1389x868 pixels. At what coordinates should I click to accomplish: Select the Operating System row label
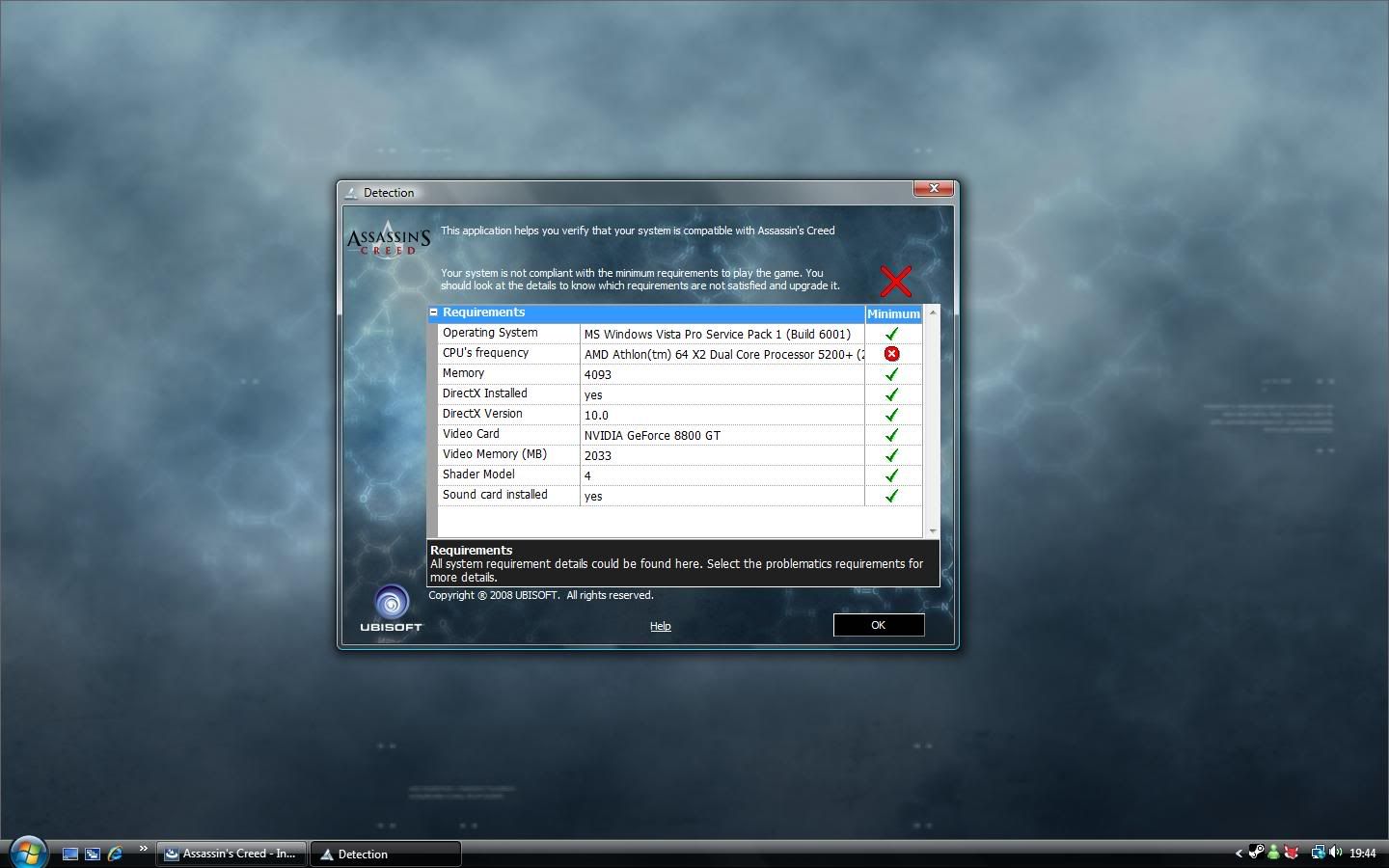pos(490,333)
